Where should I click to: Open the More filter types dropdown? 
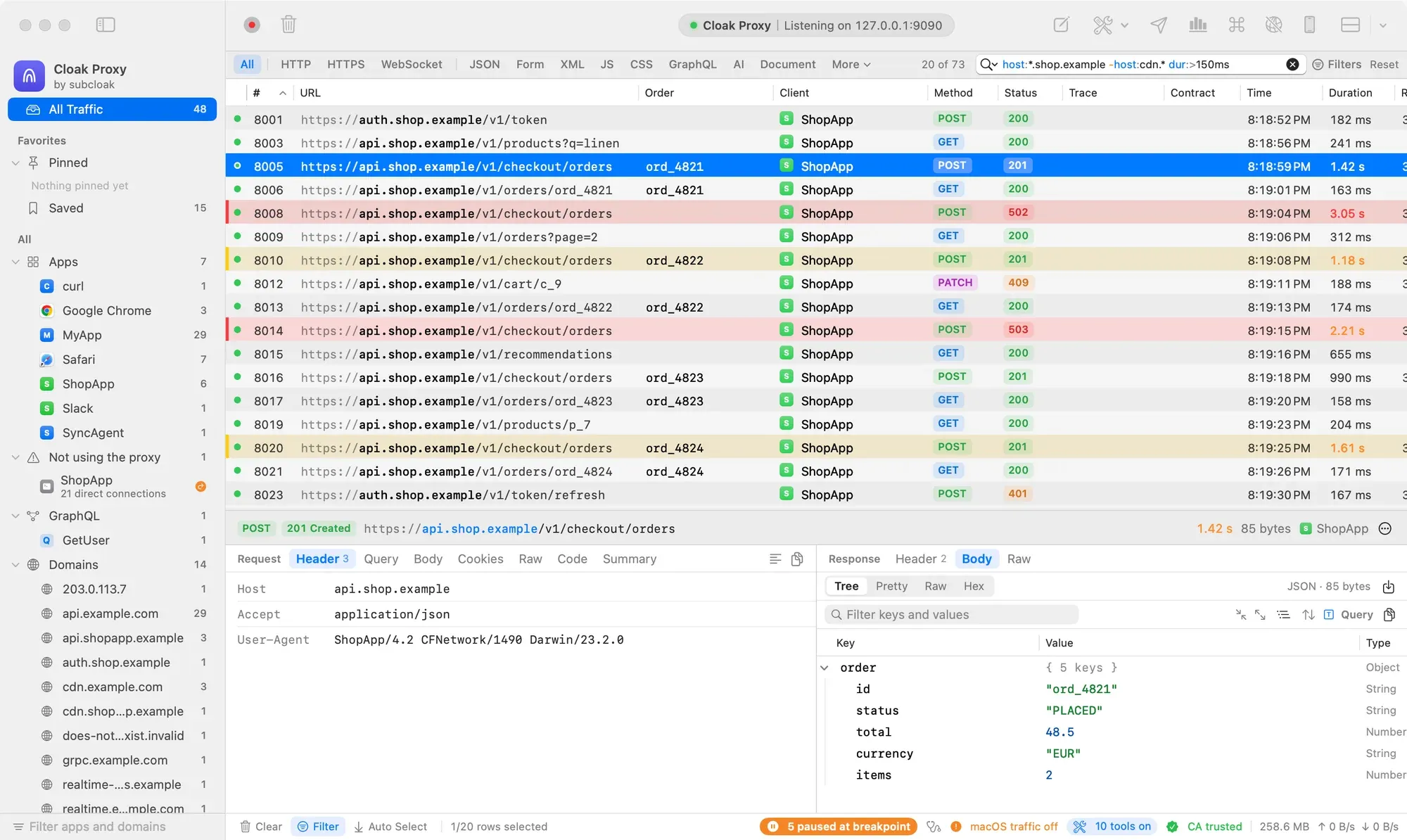click(x=851, y=64)
